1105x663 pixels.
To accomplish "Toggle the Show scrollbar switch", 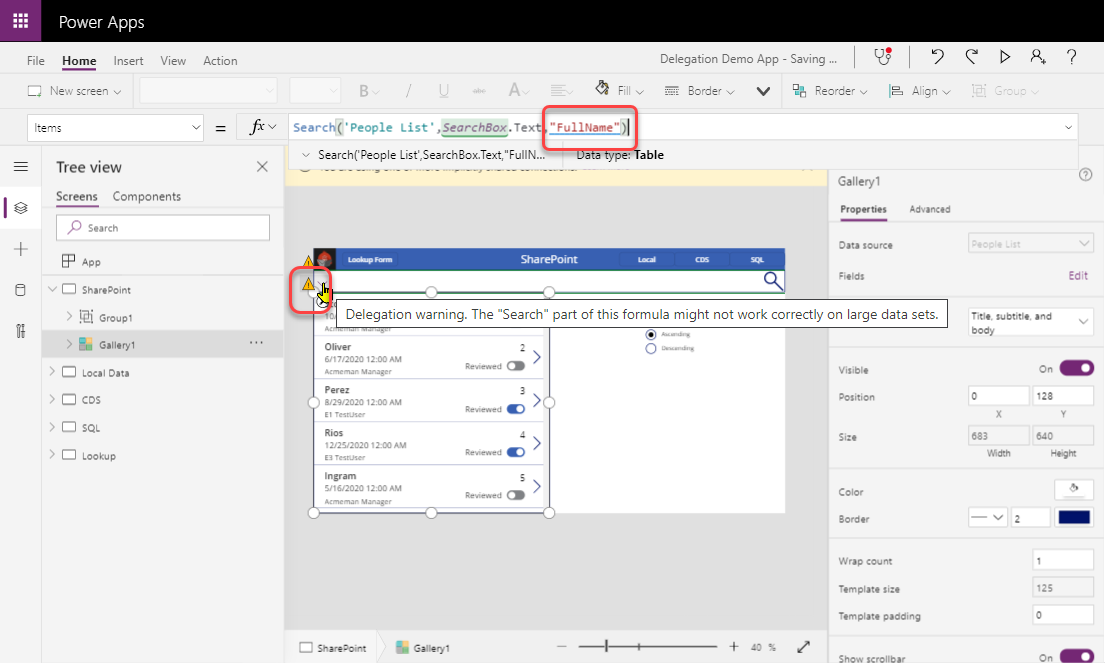I will pos(1076,657).
